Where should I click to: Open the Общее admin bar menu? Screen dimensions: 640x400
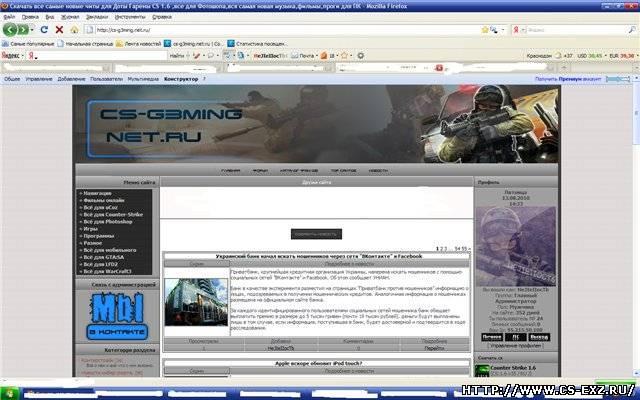[12, 79]
